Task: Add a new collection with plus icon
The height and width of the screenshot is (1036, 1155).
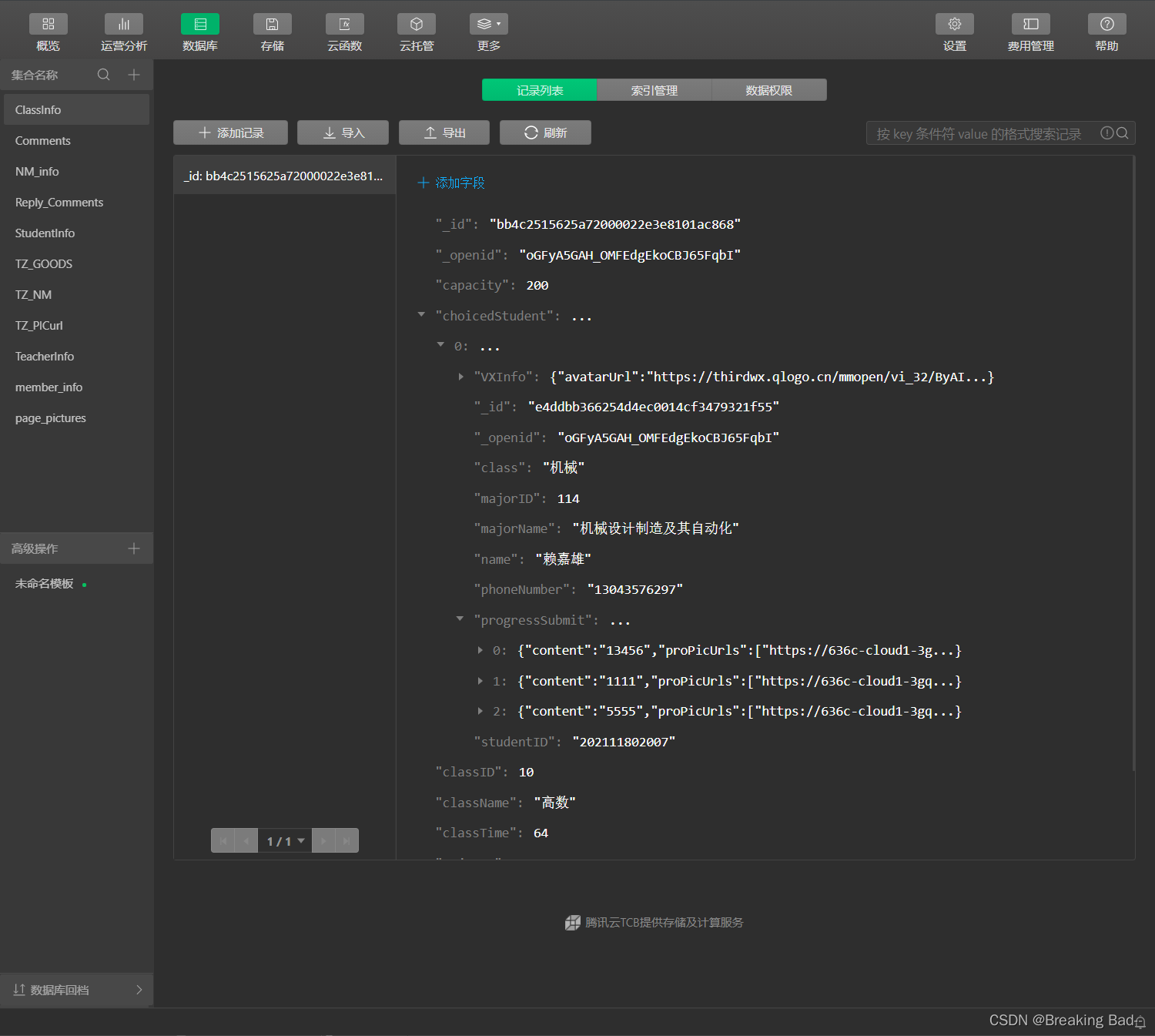Action: [x=134, y=75]
